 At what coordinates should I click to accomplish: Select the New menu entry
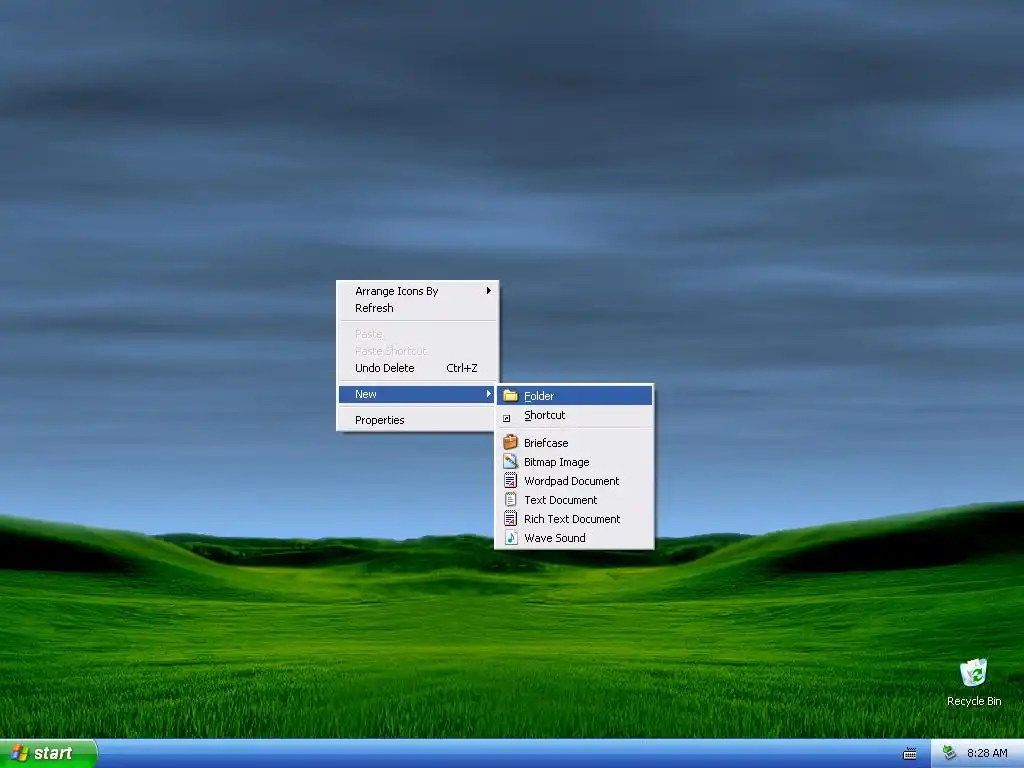click(418, 394)
